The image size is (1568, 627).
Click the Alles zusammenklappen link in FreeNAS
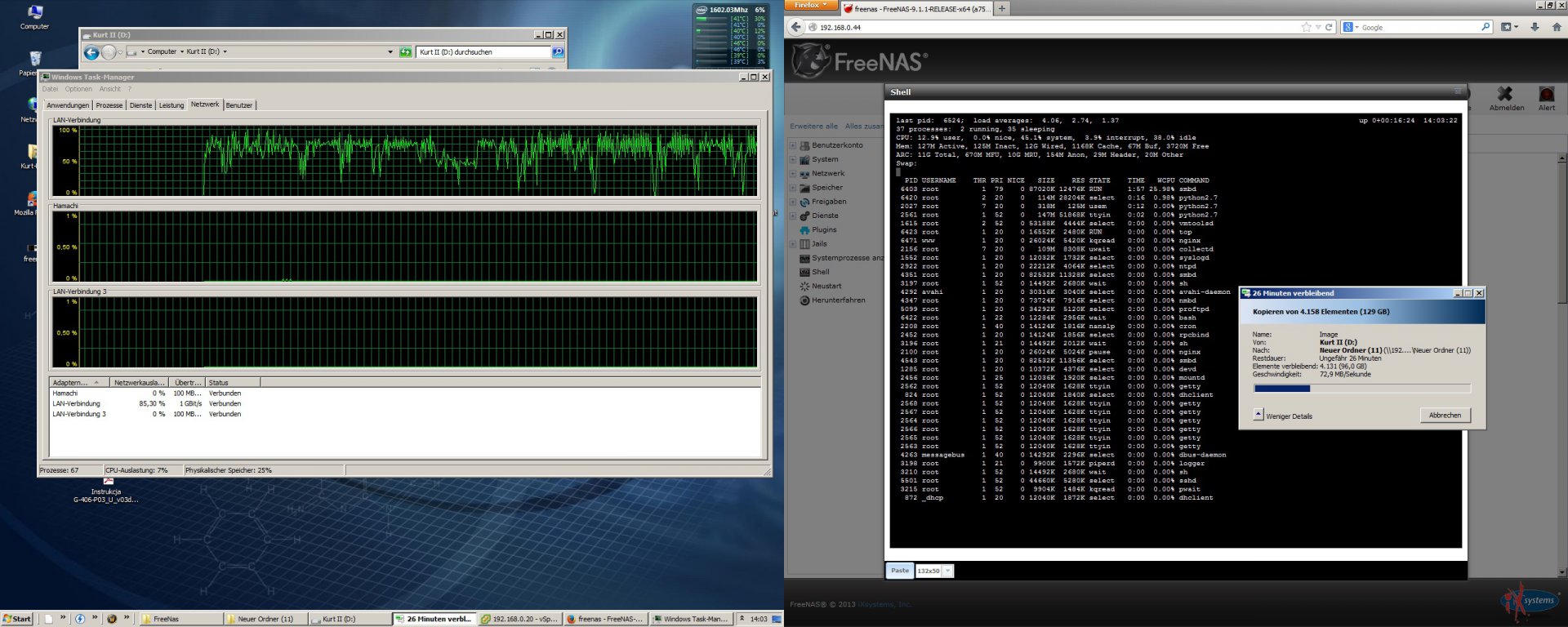click(x=864, y=126)
